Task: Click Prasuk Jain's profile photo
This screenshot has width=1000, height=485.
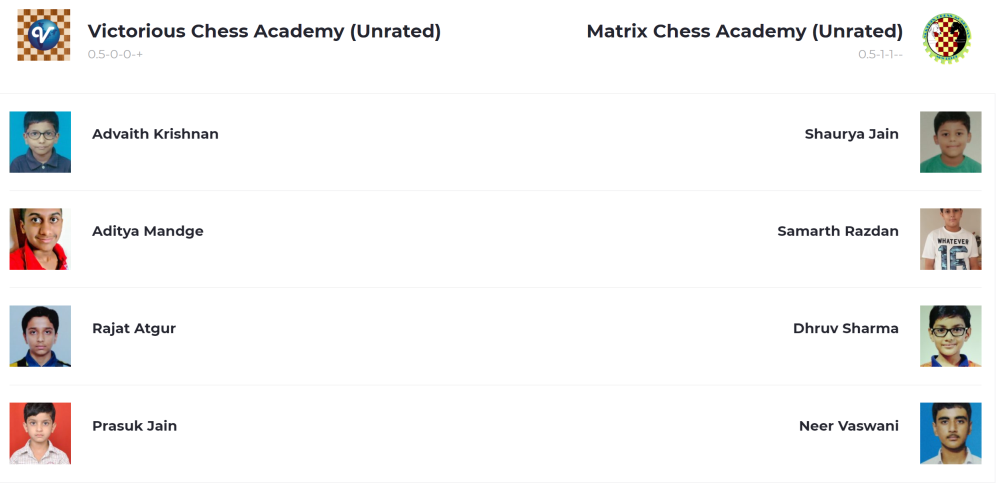Action: 40,433
